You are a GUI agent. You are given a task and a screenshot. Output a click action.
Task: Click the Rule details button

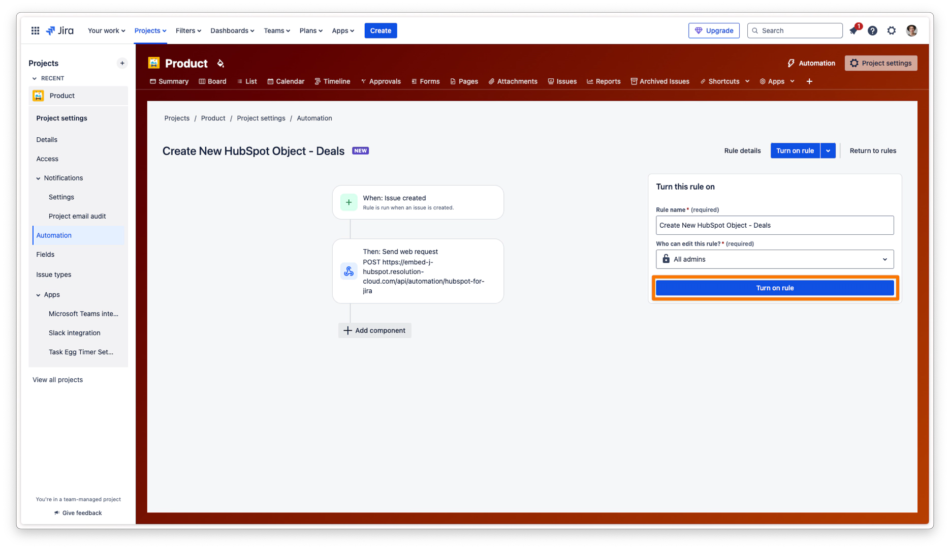click(x=742, y=151)
